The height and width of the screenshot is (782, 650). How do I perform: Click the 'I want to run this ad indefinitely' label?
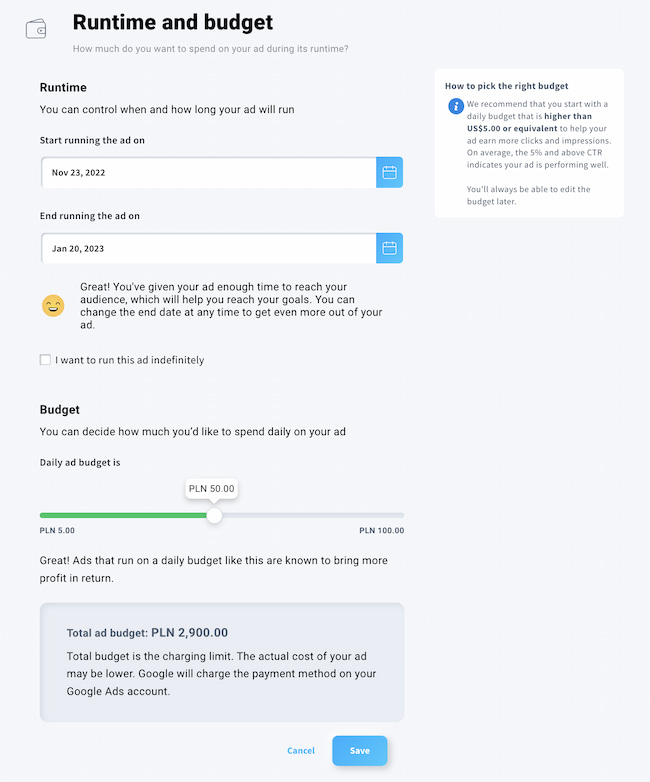click(x=130, y=360)
